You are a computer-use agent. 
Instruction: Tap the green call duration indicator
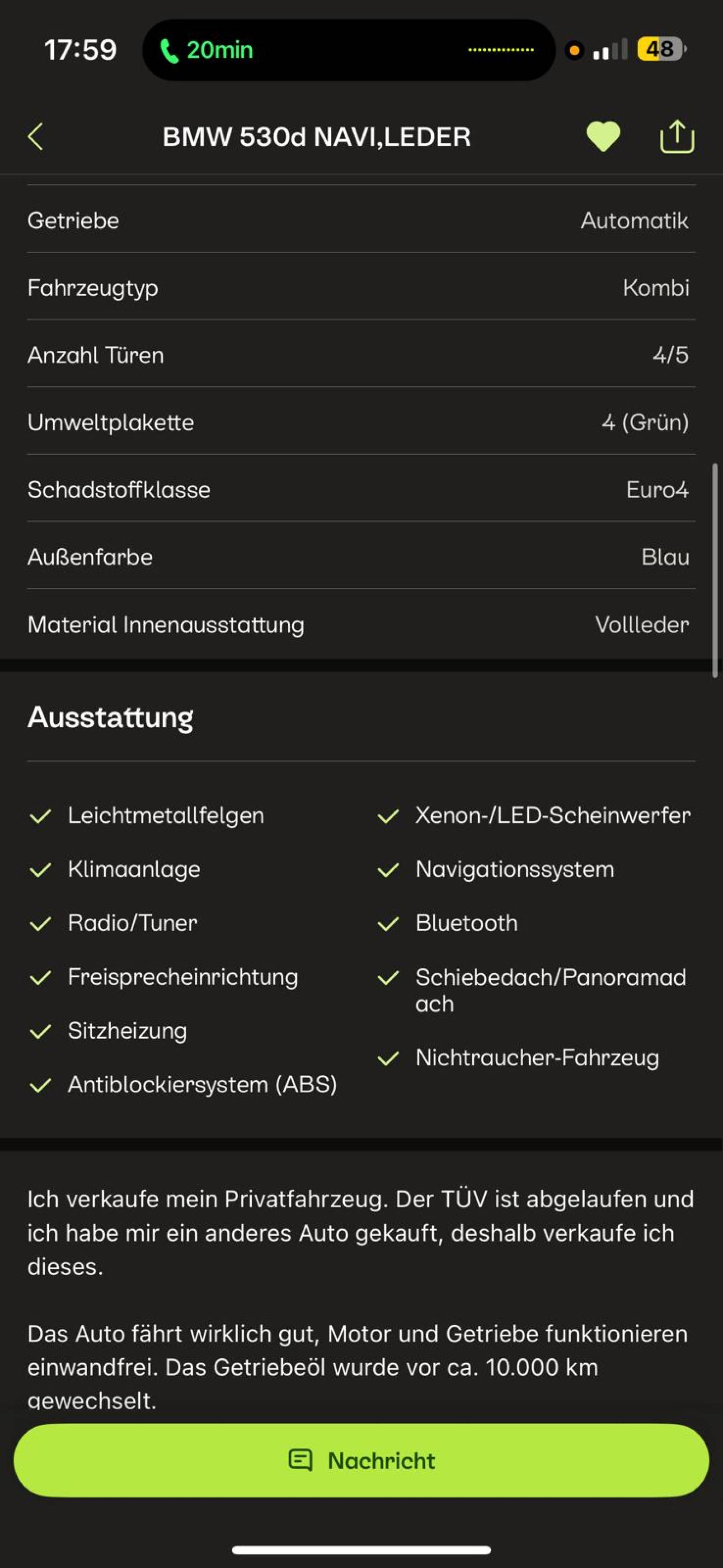pos(207,50)
